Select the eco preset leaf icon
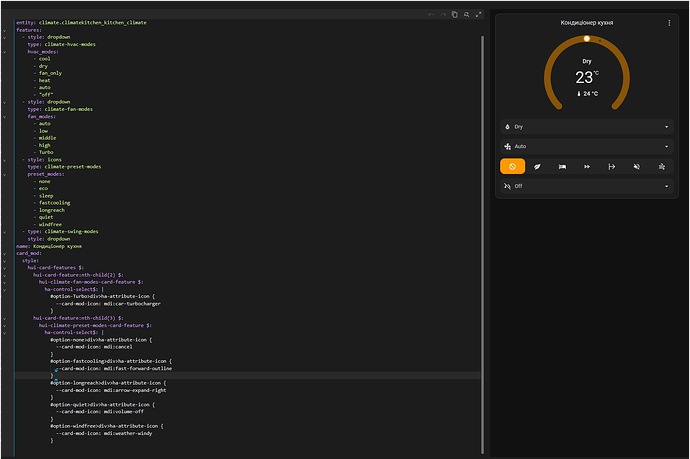 537,166
